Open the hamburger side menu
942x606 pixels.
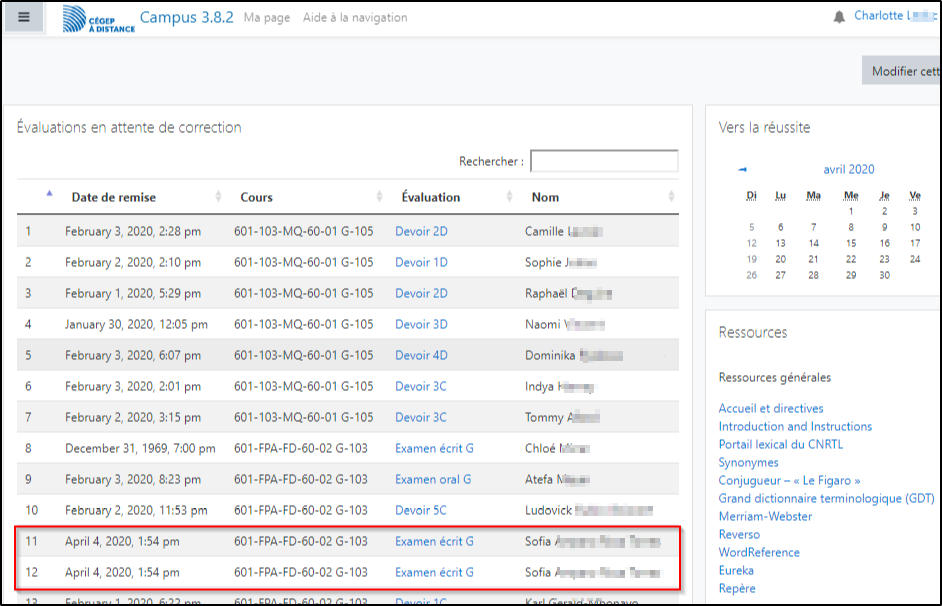(23, 18)
